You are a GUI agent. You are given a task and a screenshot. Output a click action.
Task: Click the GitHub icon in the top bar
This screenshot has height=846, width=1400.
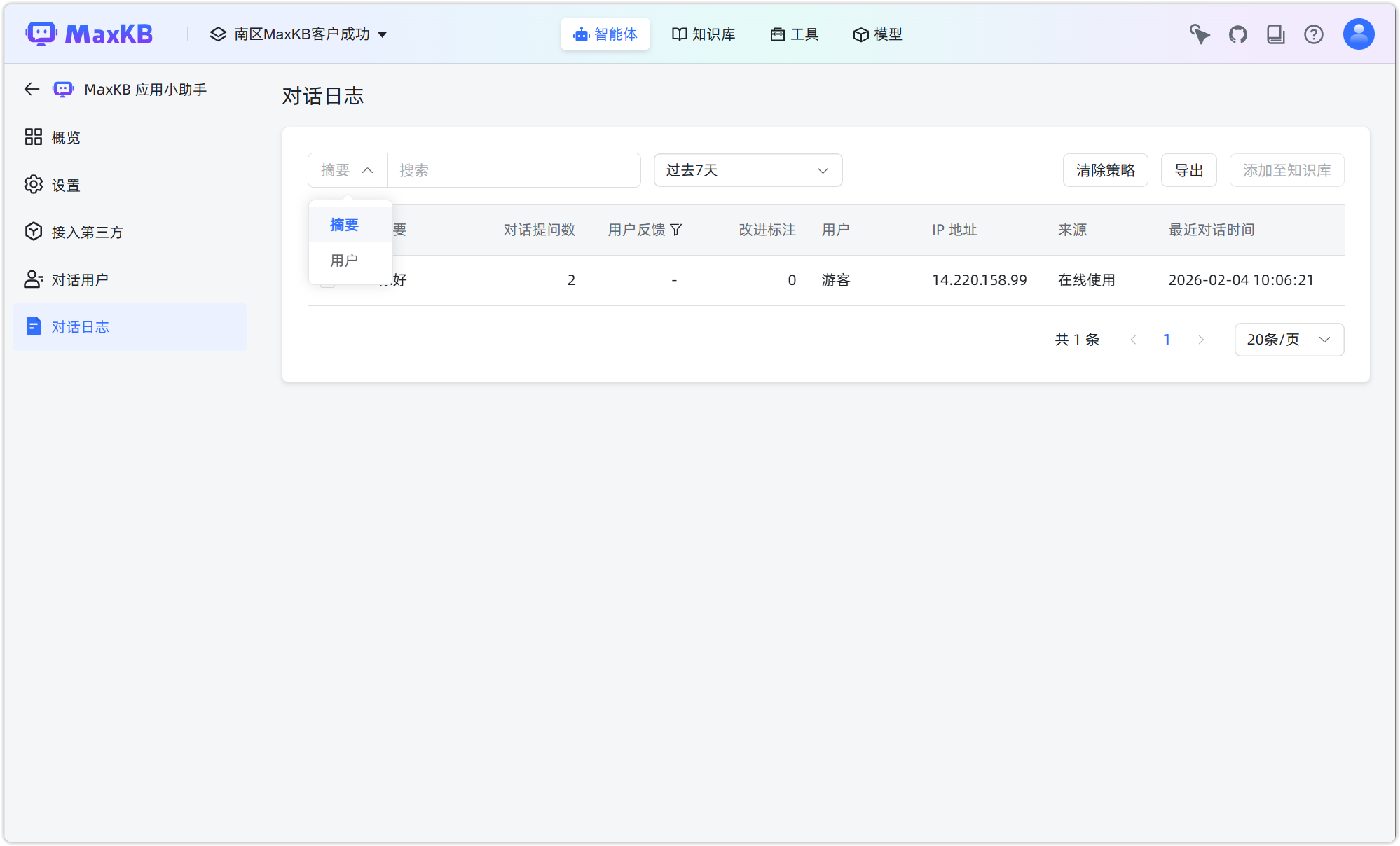[1238, 34]
